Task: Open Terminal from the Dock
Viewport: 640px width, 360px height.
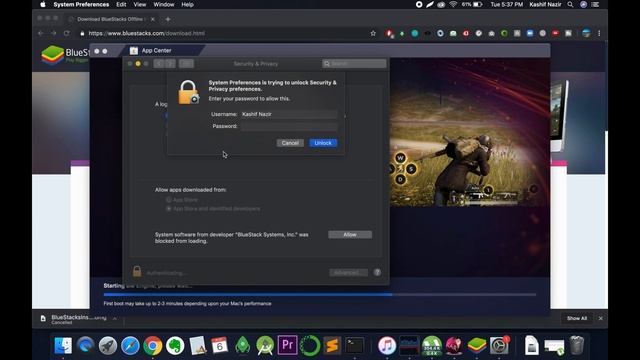Action: 354,346
